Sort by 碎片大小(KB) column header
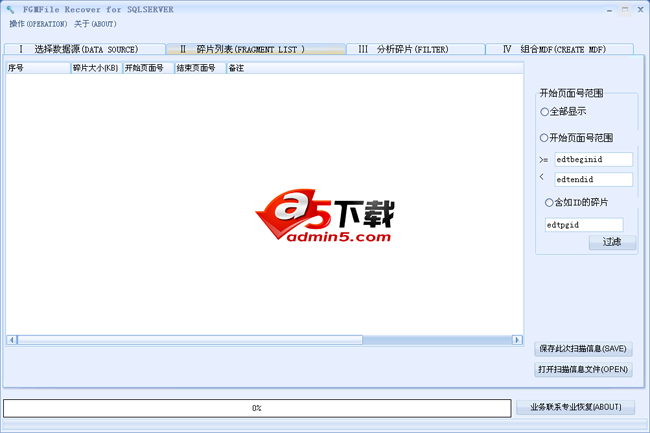 96,68
